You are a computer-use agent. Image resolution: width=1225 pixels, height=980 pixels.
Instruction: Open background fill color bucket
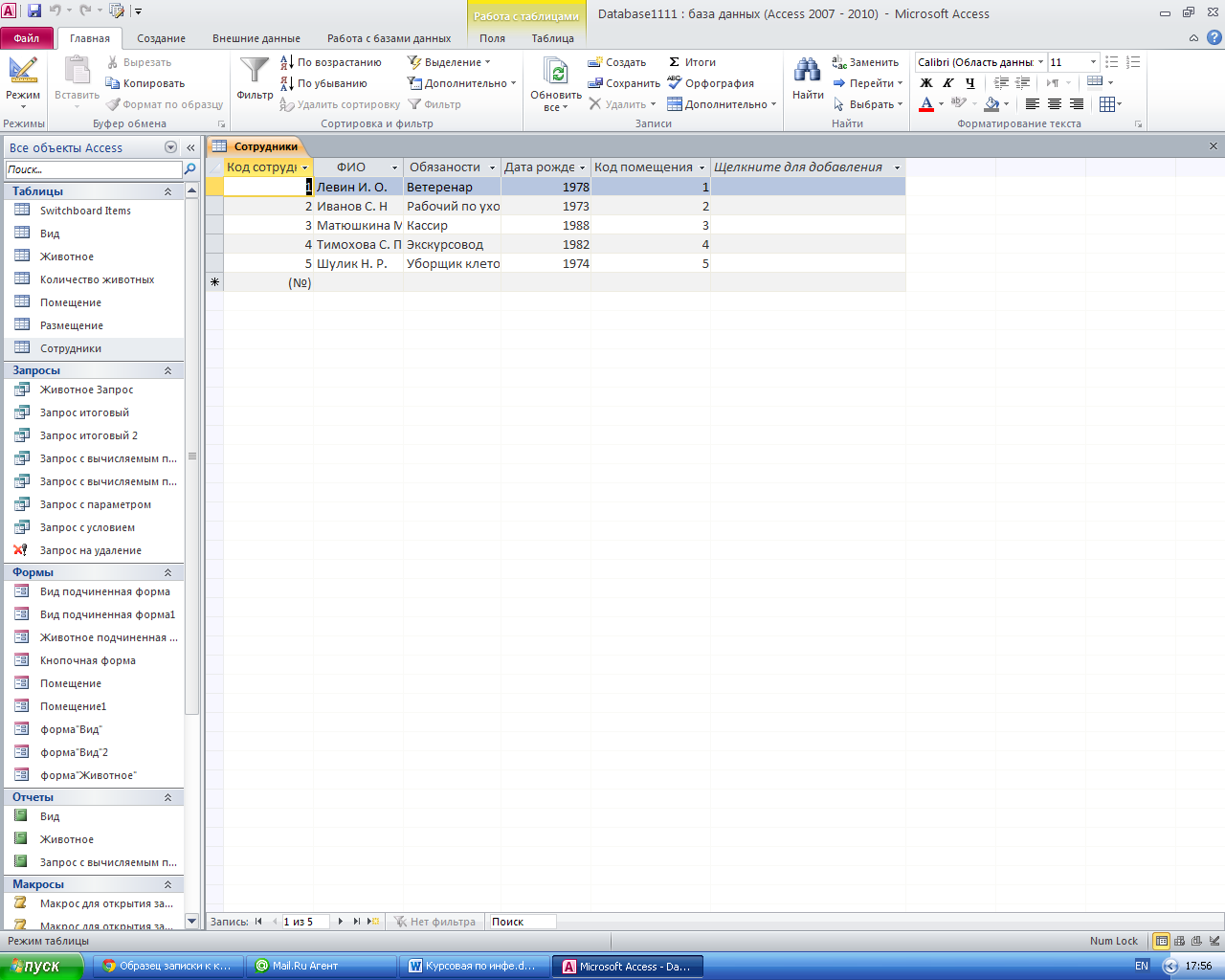pyautogui.click(x=991, y=104)
